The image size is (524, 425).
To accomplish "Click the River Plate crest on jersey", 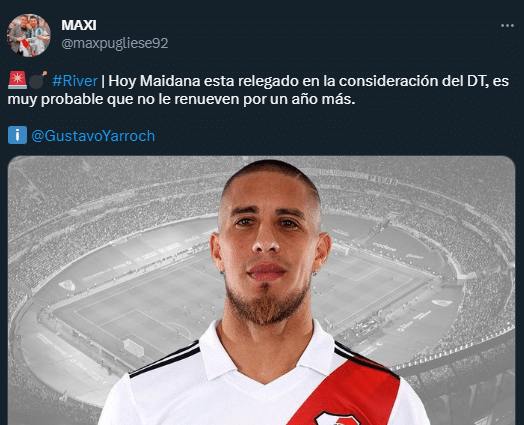I will point(338,418).
